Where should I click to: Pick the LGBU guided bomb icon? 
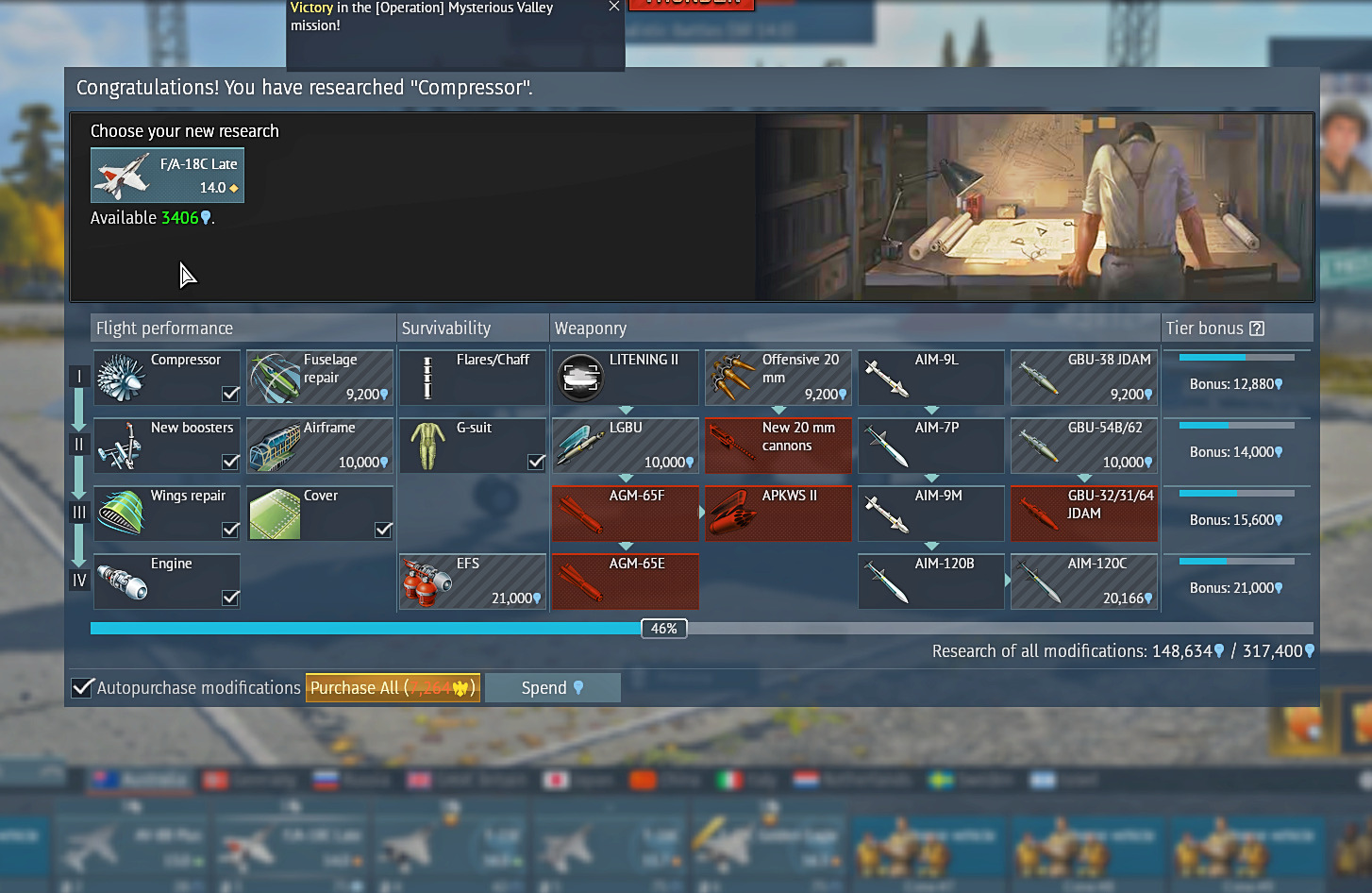(x=579, y=446)
